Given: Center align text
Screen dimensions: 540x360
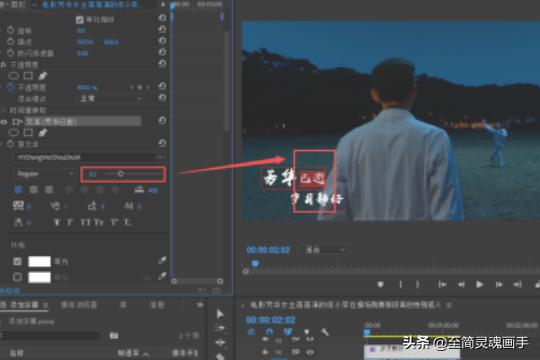Looking at the screenshot, I should (34, 189).
